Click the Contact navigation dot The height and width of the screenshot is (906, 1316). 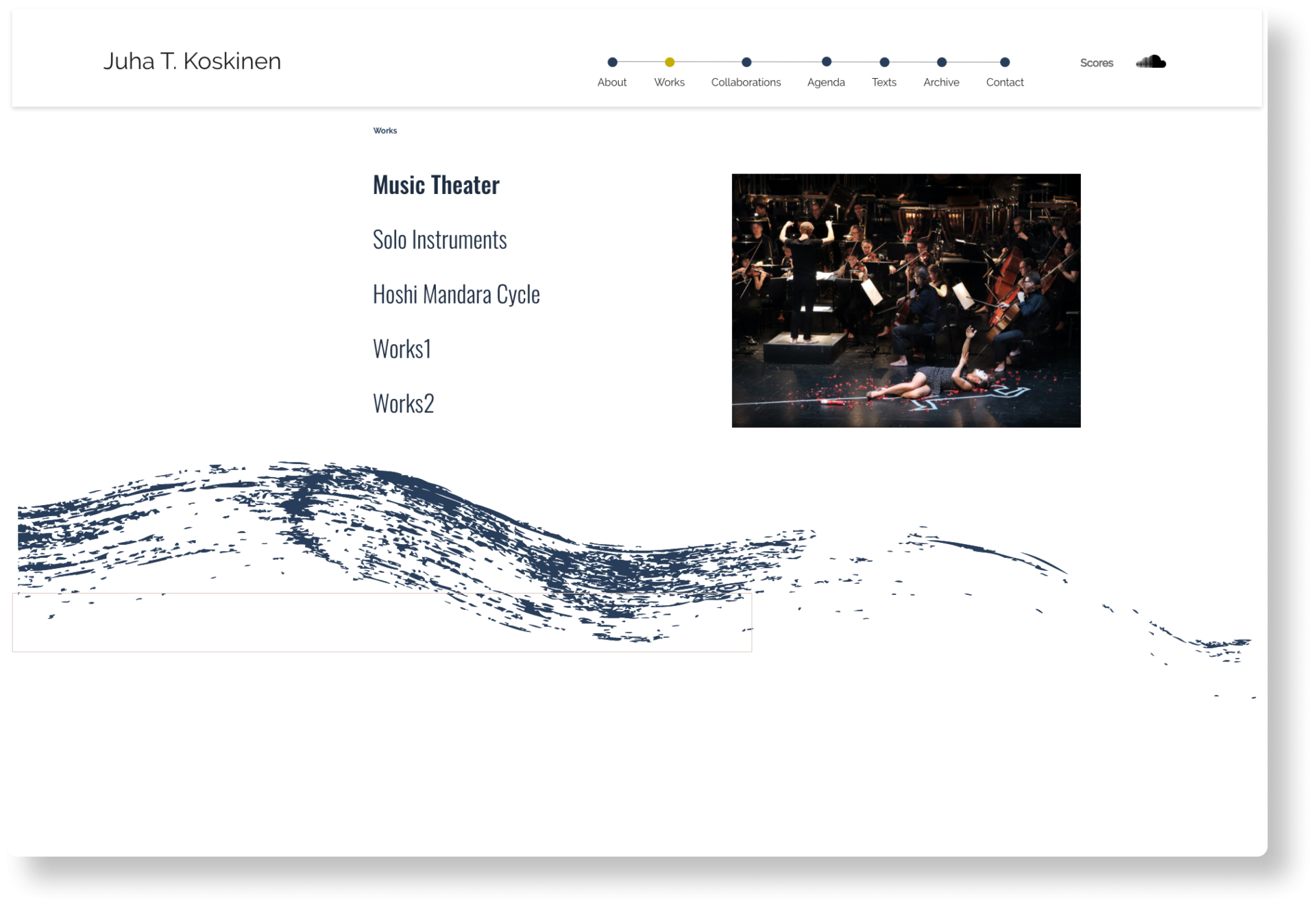(x=1005, y=62)
